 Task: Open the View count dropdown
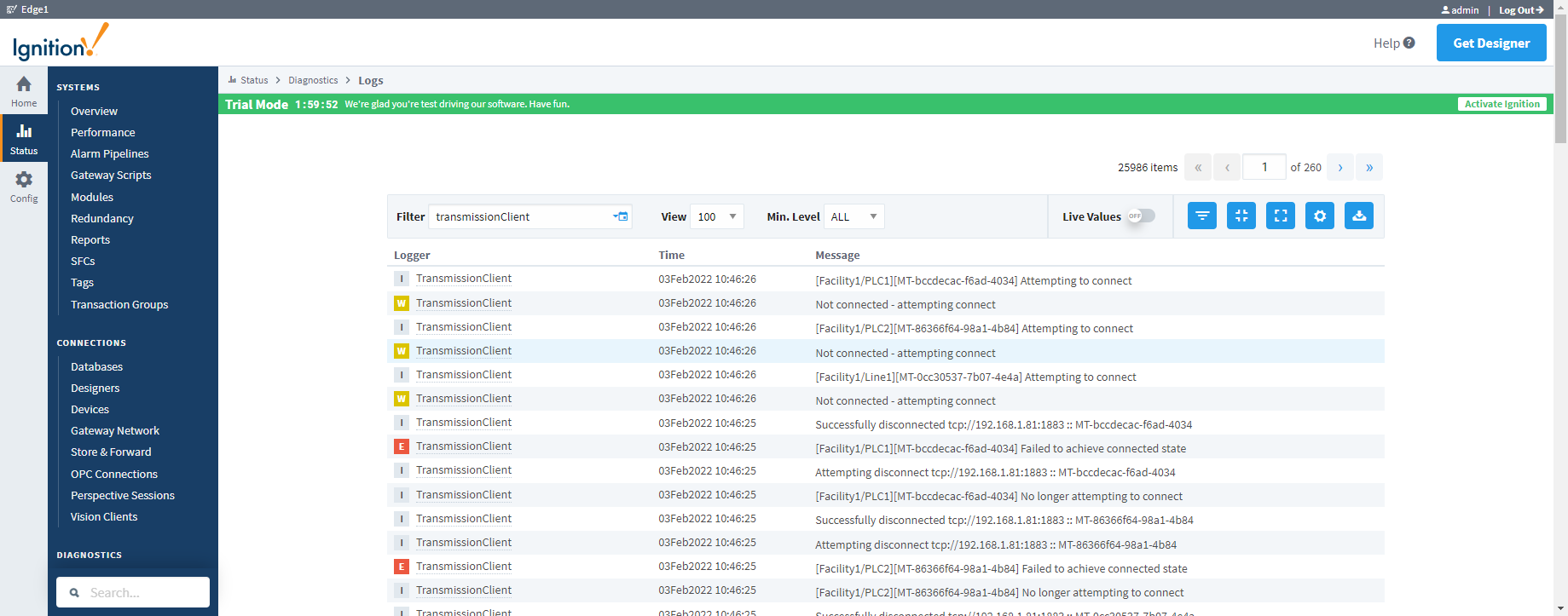(x=716, y=216)
